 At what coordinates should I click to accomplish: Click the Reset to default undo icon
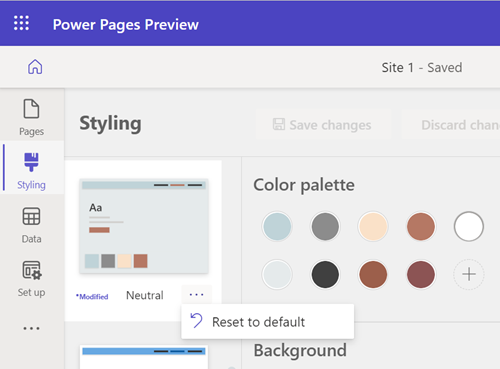click(196, 321)
